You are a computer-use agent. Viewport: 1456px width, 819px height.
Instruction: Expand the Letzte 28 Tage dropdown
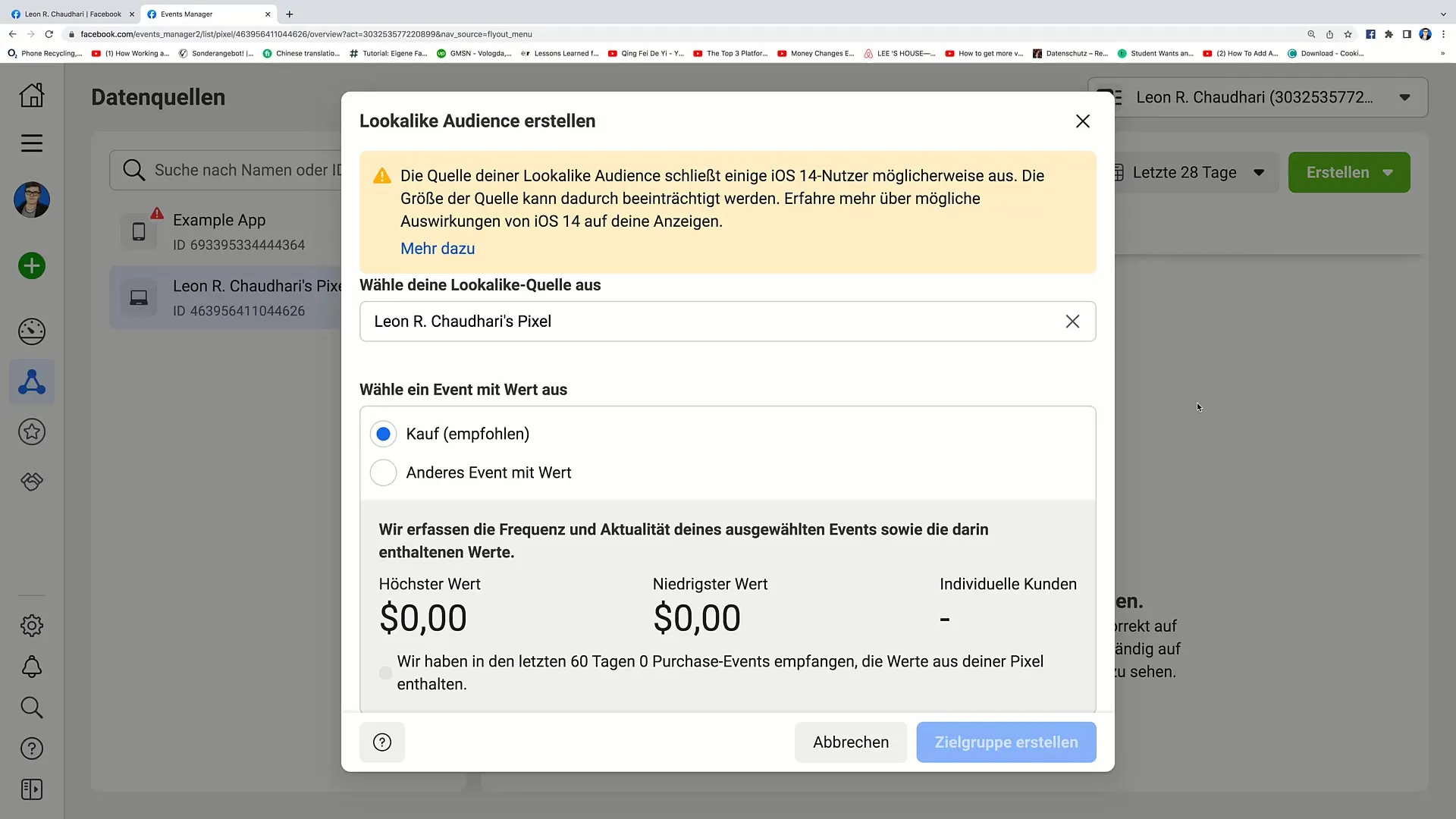(x=1191, y=172)
